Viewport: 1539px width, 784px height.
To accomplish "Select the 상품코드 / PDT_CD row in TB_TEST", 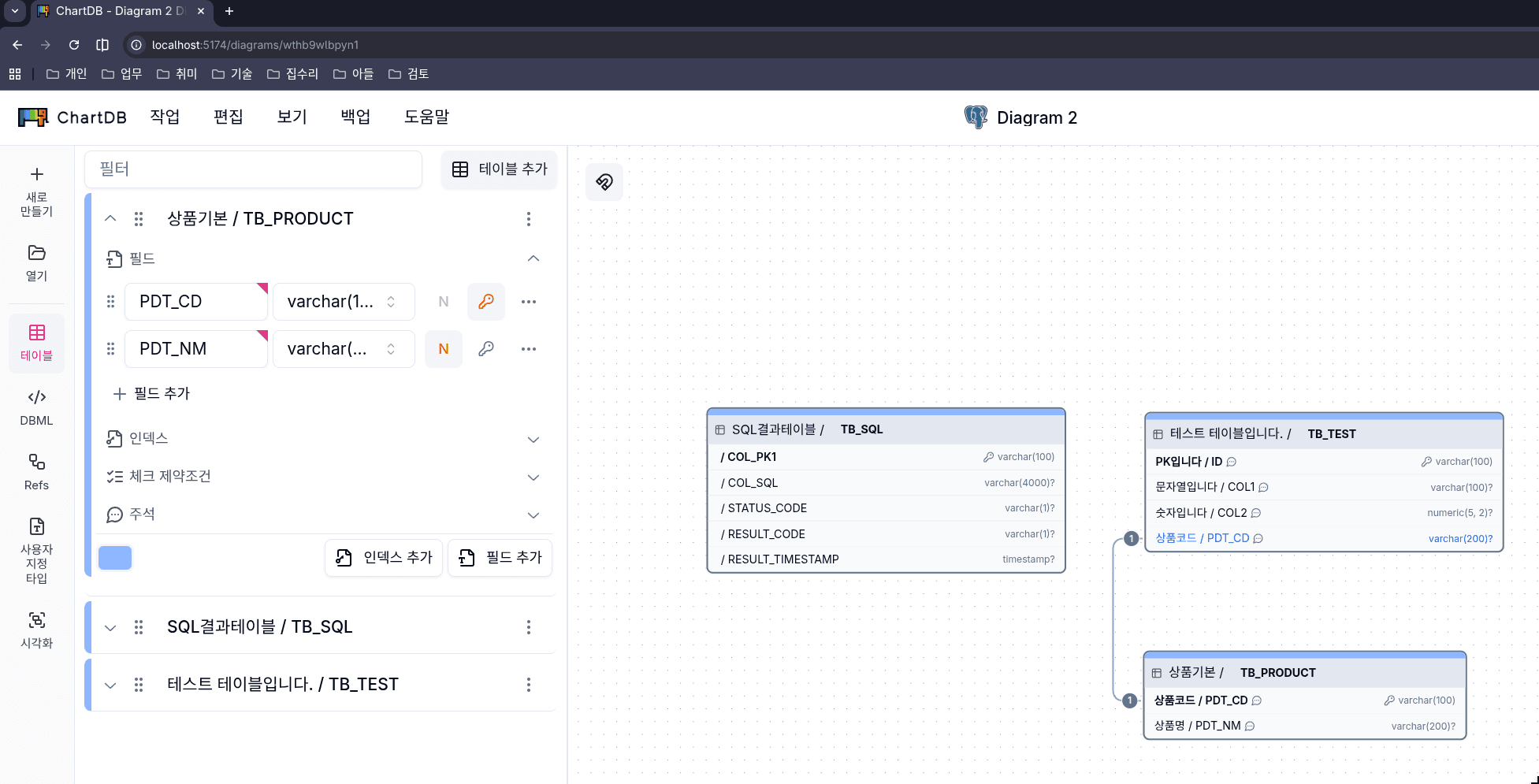I will (x=1324, y=538).
